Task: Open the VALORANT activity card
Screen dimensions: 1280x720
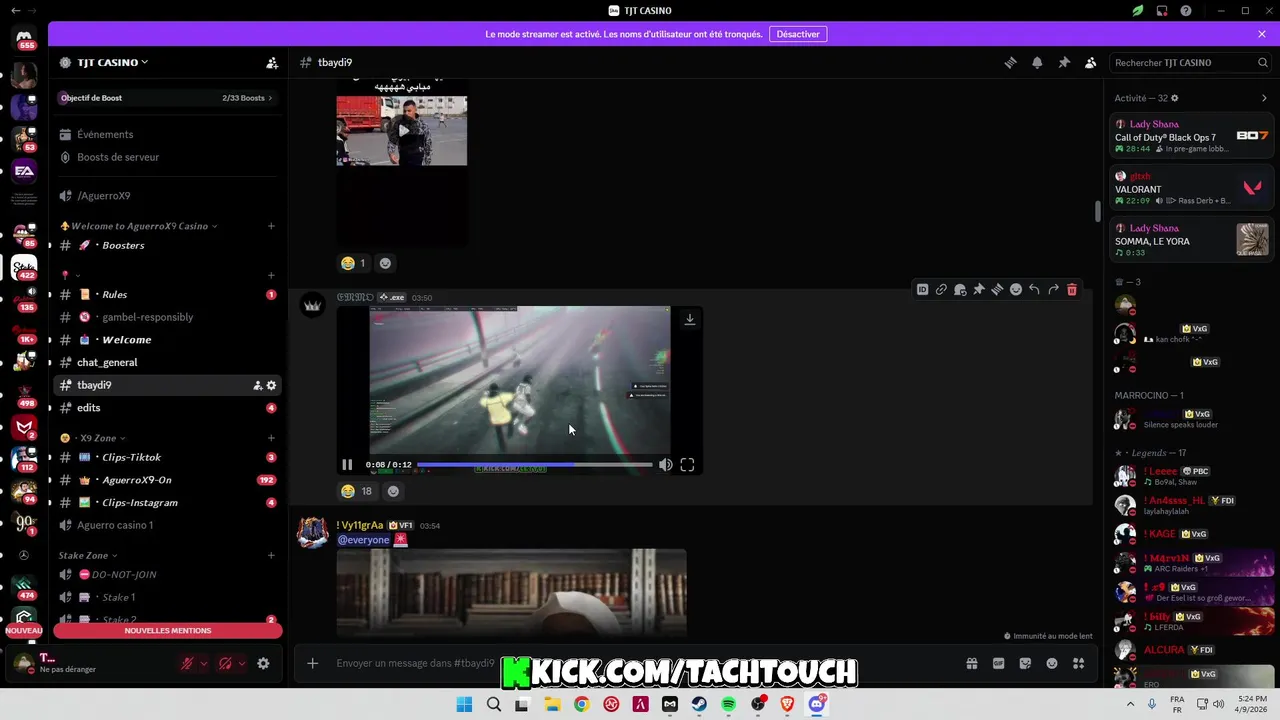Action: click(x=1192, y=188)
